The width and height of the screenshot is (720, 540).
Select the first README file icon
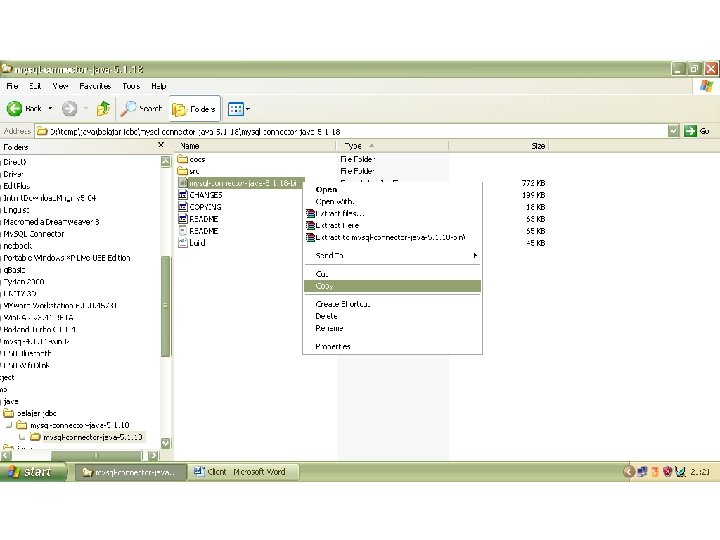pyautogui.click(x=183, y=219)
